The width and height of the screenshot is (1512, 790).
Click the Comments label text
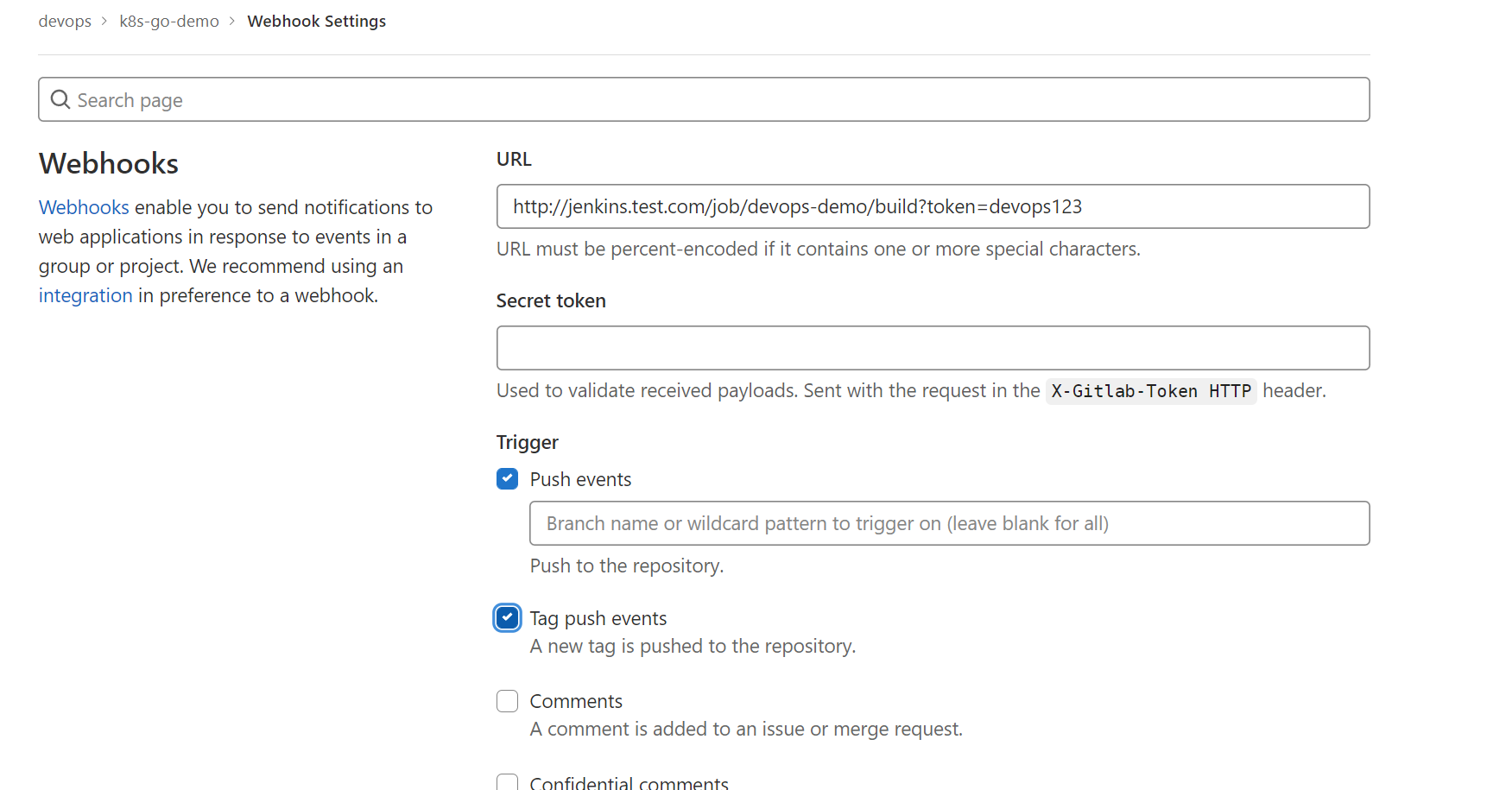click(x=576, y=701)
